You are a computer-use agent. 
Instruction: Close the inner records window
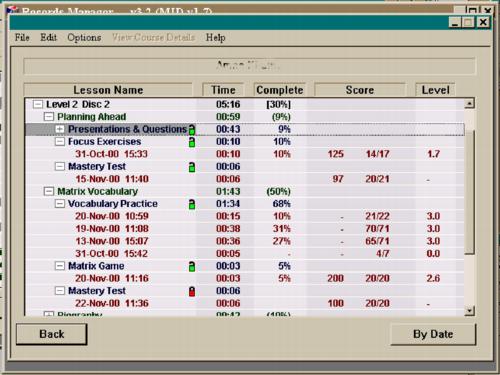[483, 22]
